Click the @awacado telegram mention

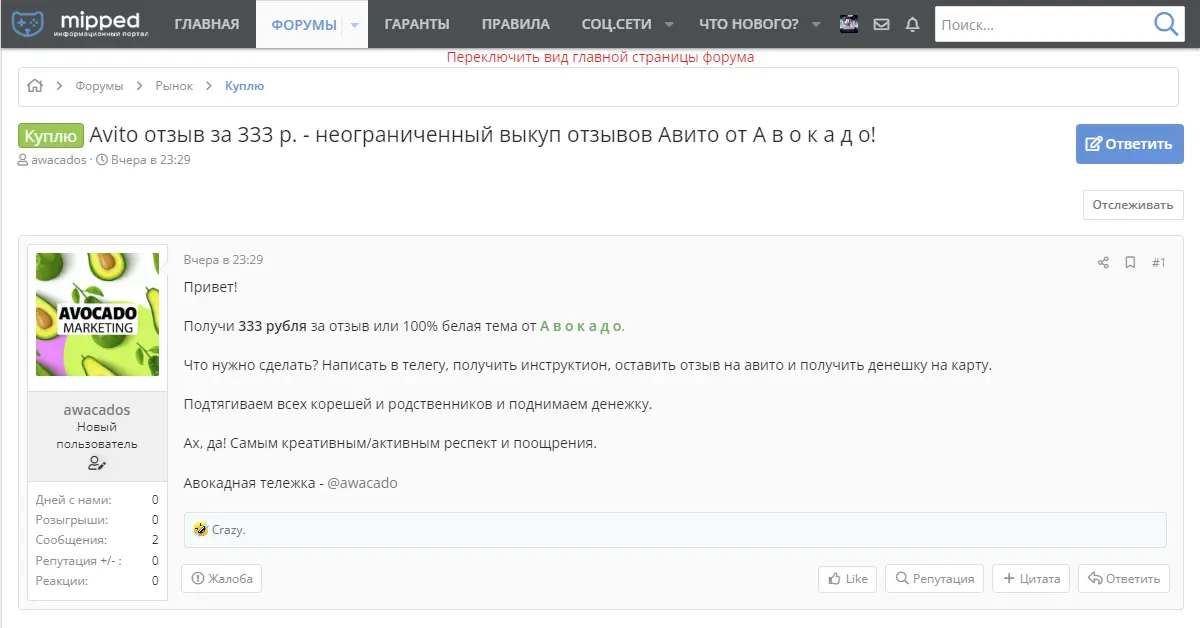pos(362,483)
